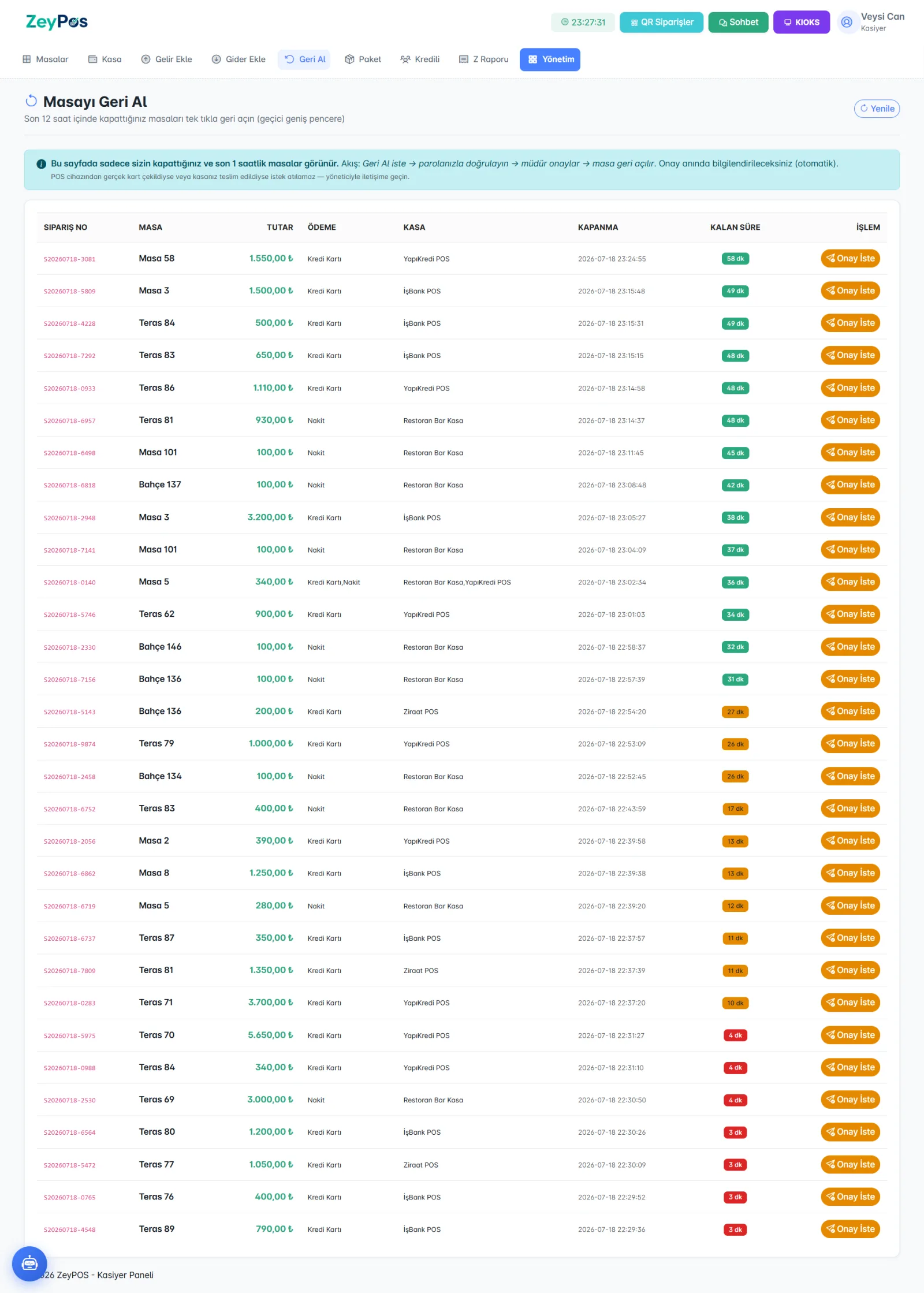Click the user profile avatar icon
This screenshot has height=1293, width=924.
coord(847,23)
